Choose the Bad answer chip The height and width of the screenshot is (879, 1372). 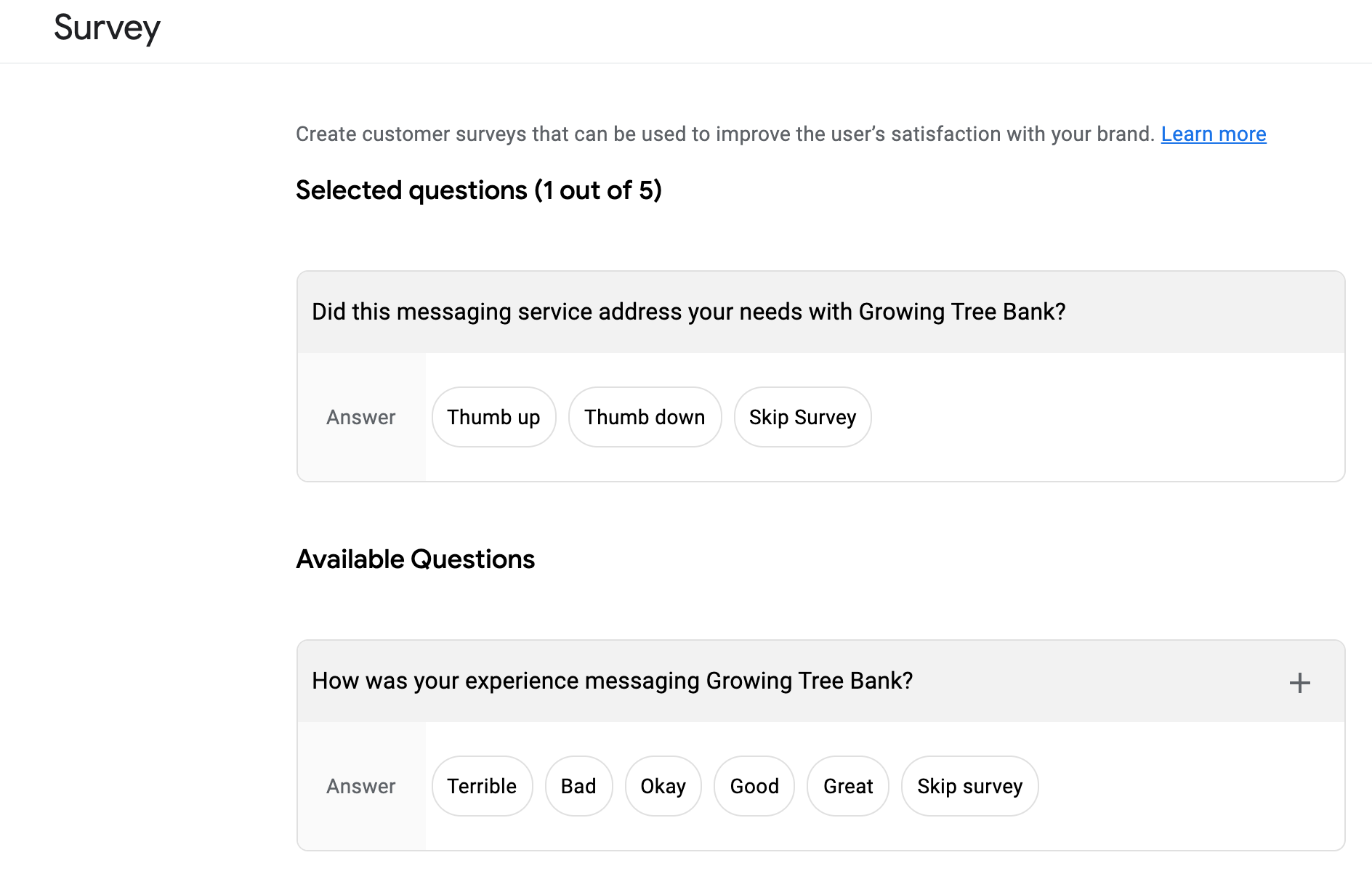578,786
